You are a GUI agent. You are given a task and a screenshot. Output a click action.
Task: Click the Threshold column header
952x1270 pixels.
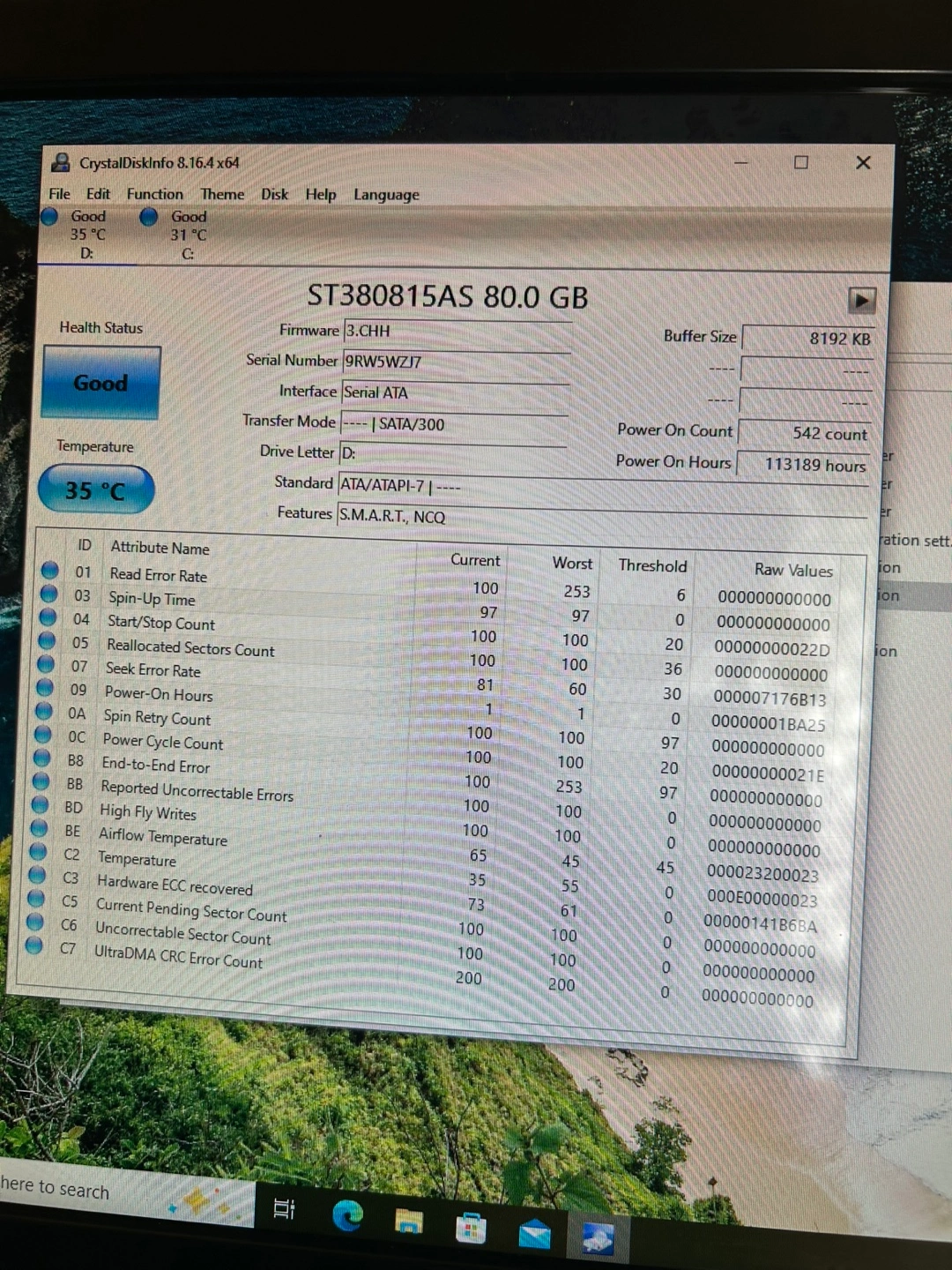[652, 565]
